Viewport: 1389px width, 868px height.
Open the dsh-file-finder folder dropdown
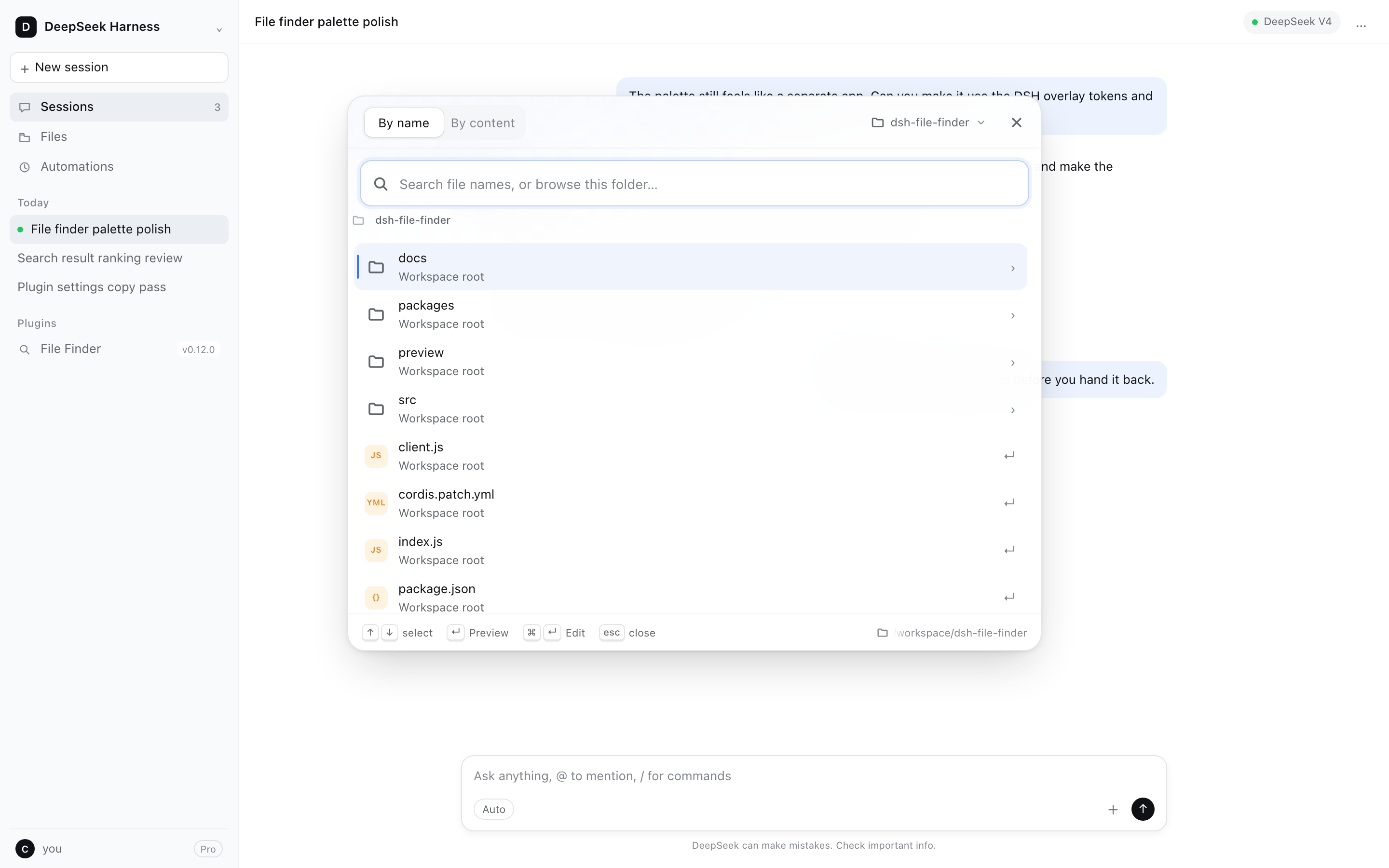(x=928, y=122)
